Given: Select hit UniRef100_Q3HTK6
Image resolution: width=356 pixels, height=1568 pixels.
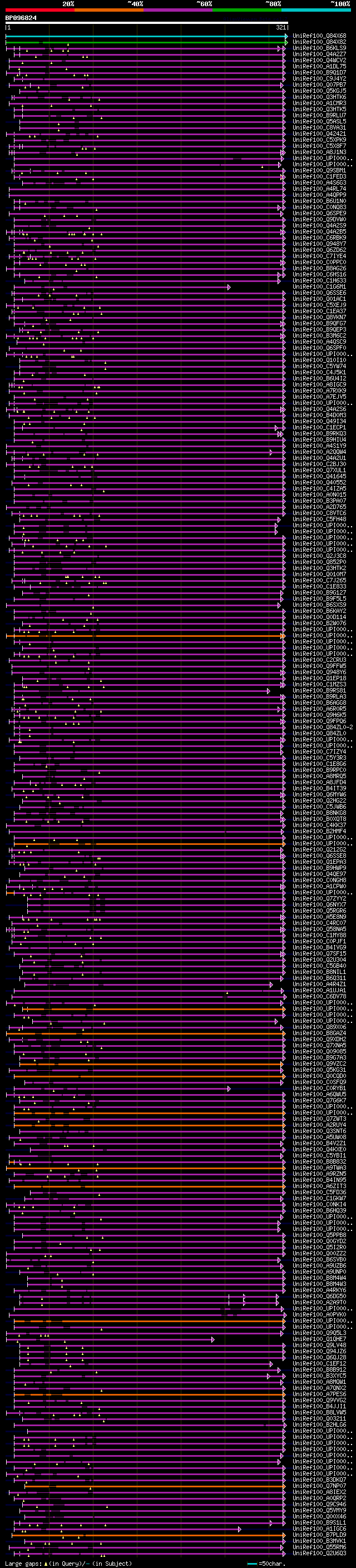Looking at the screenshot, I should click(319, 97).
